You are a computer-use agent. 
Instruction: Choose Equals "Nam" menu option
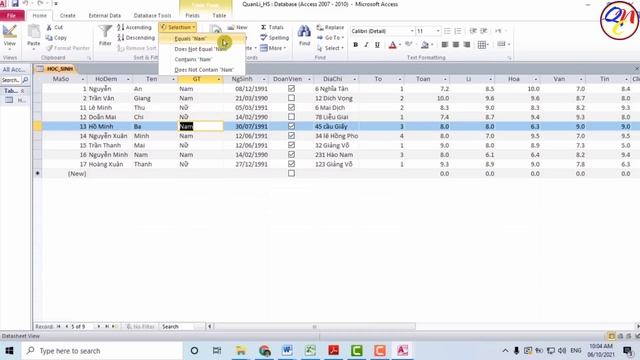[202, 38]
